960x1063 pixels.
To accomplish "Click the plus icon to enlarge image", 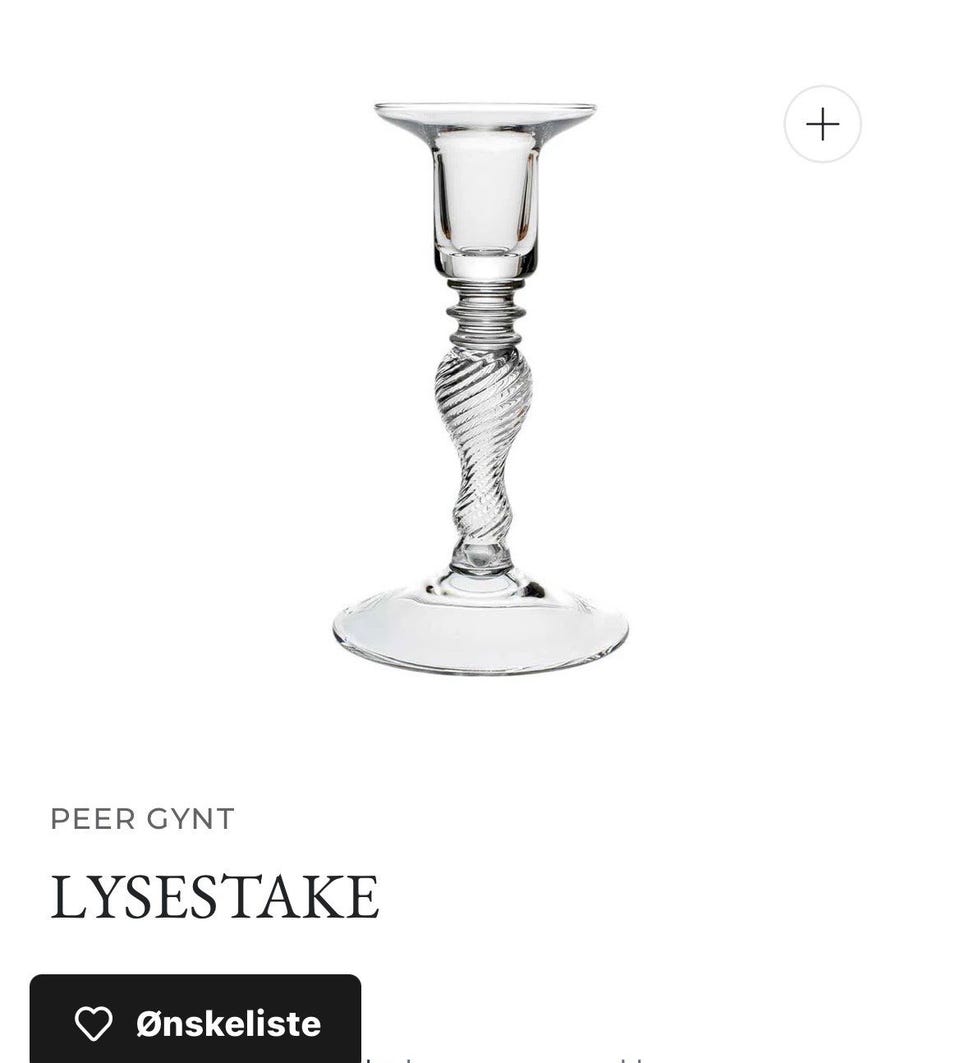I will pyautogui.click(x=822, y=125).
